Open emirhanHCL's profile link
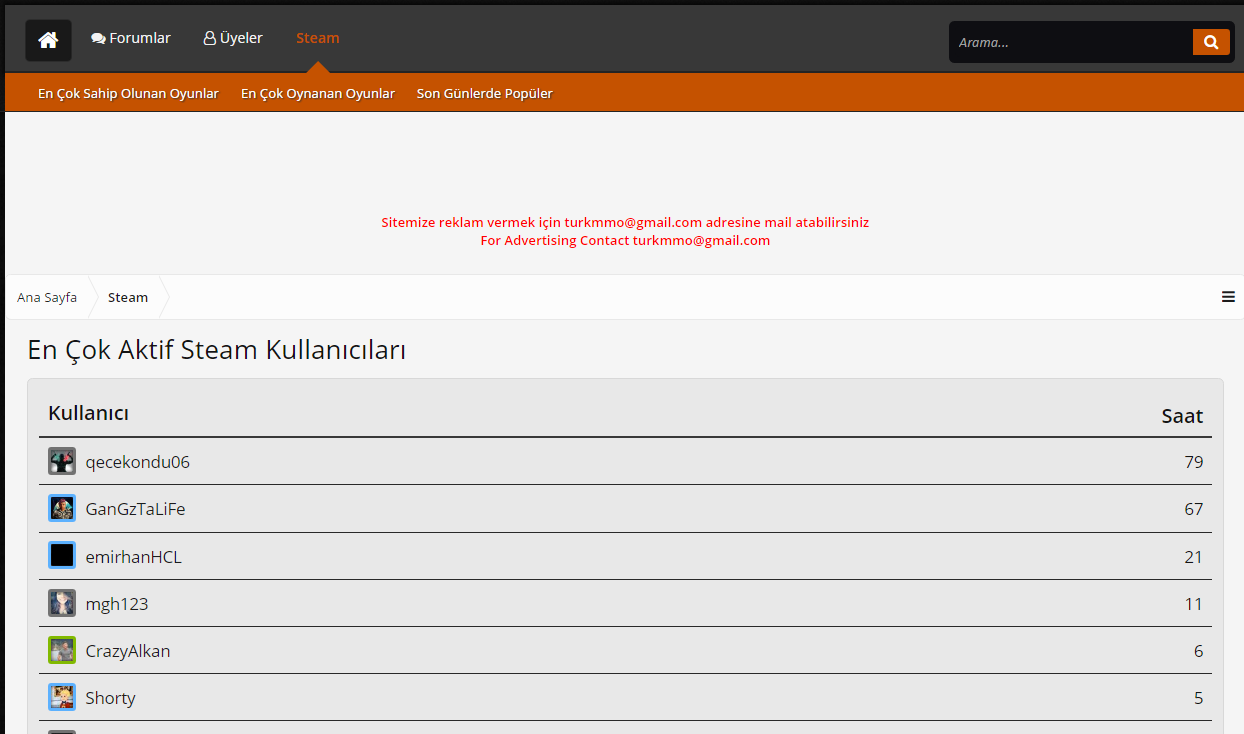Viewport: 1244px width, 734px height. pyautogui.click(x=134, y=557)
